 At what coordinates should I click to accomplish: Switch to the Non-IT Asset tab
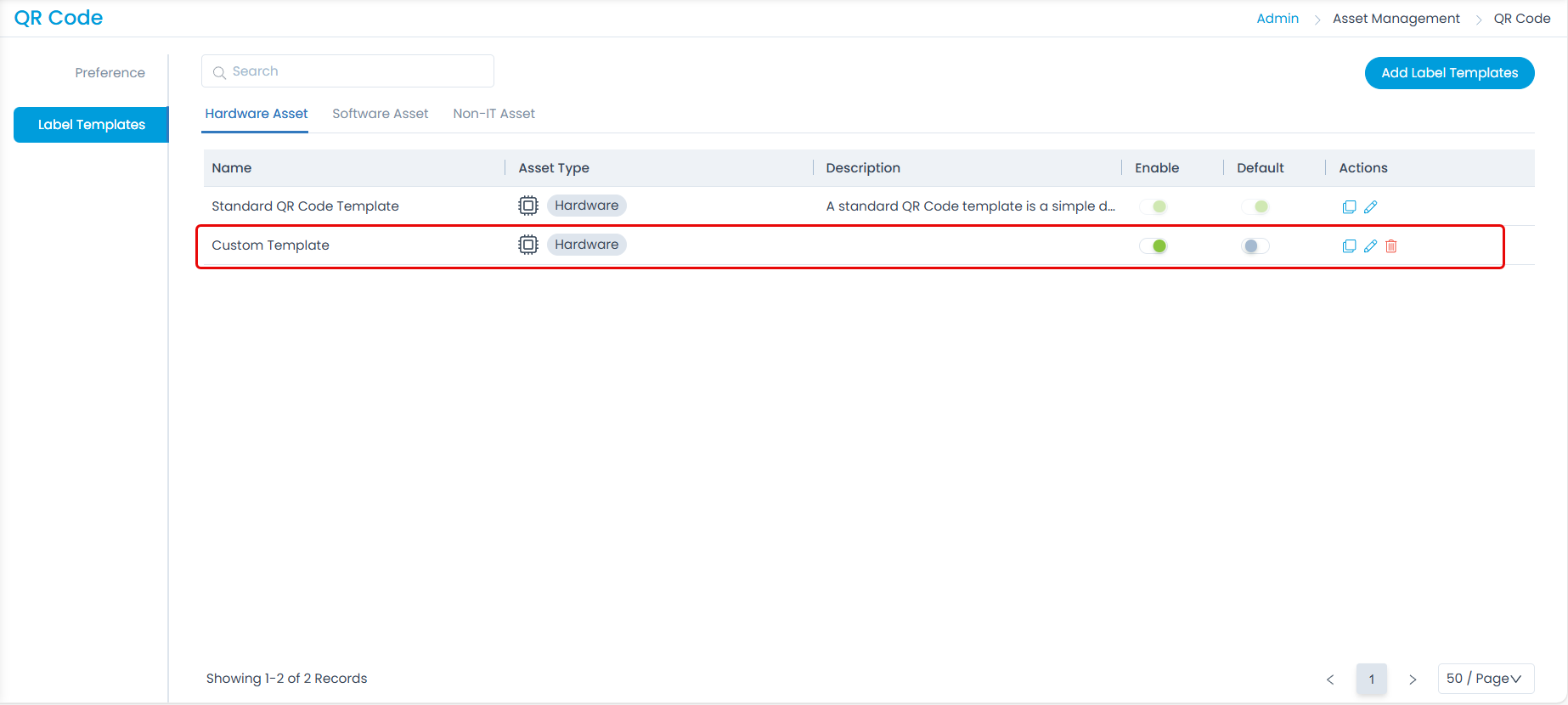[494, 114]
